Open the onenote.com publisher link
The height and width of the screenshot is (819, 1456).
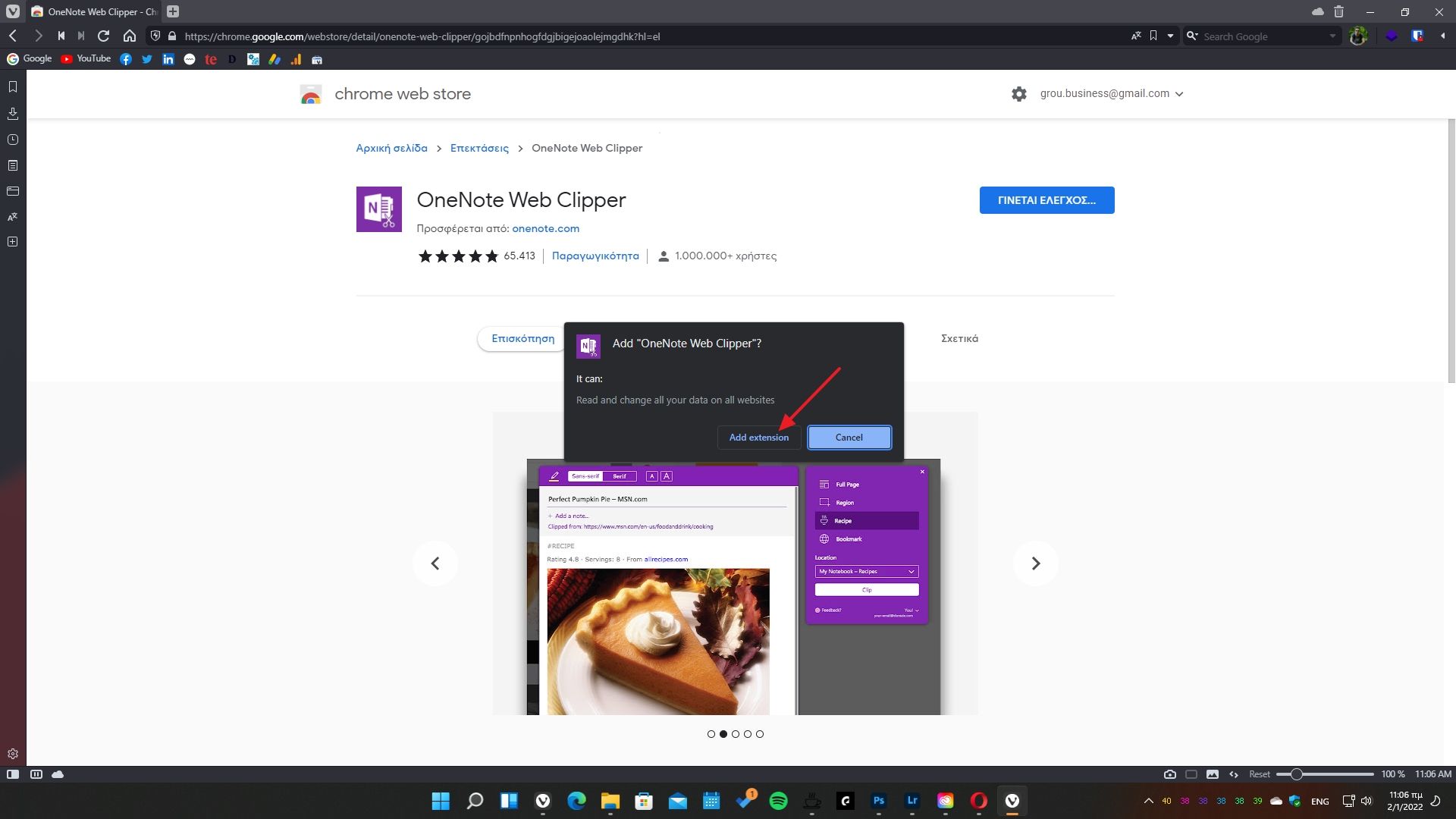pyautogui.click(x=545, y=228)
